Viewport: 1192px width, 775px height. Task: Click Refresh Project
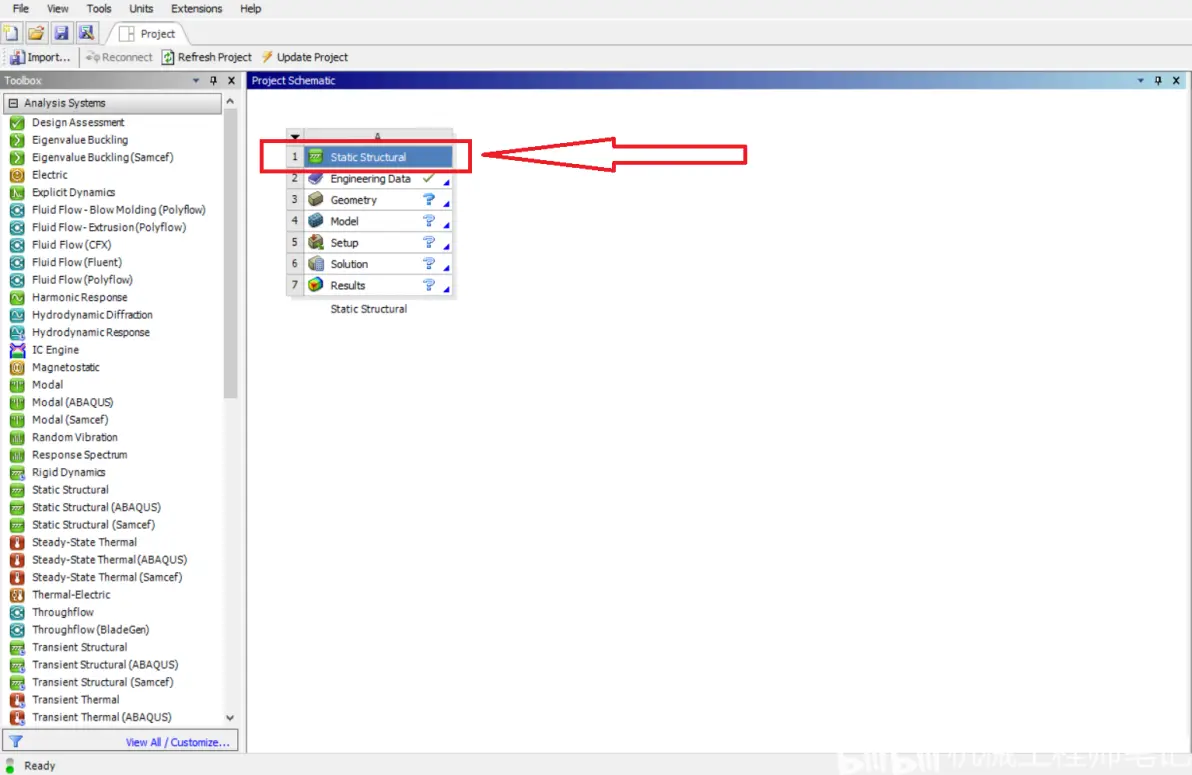click(207, 57)
